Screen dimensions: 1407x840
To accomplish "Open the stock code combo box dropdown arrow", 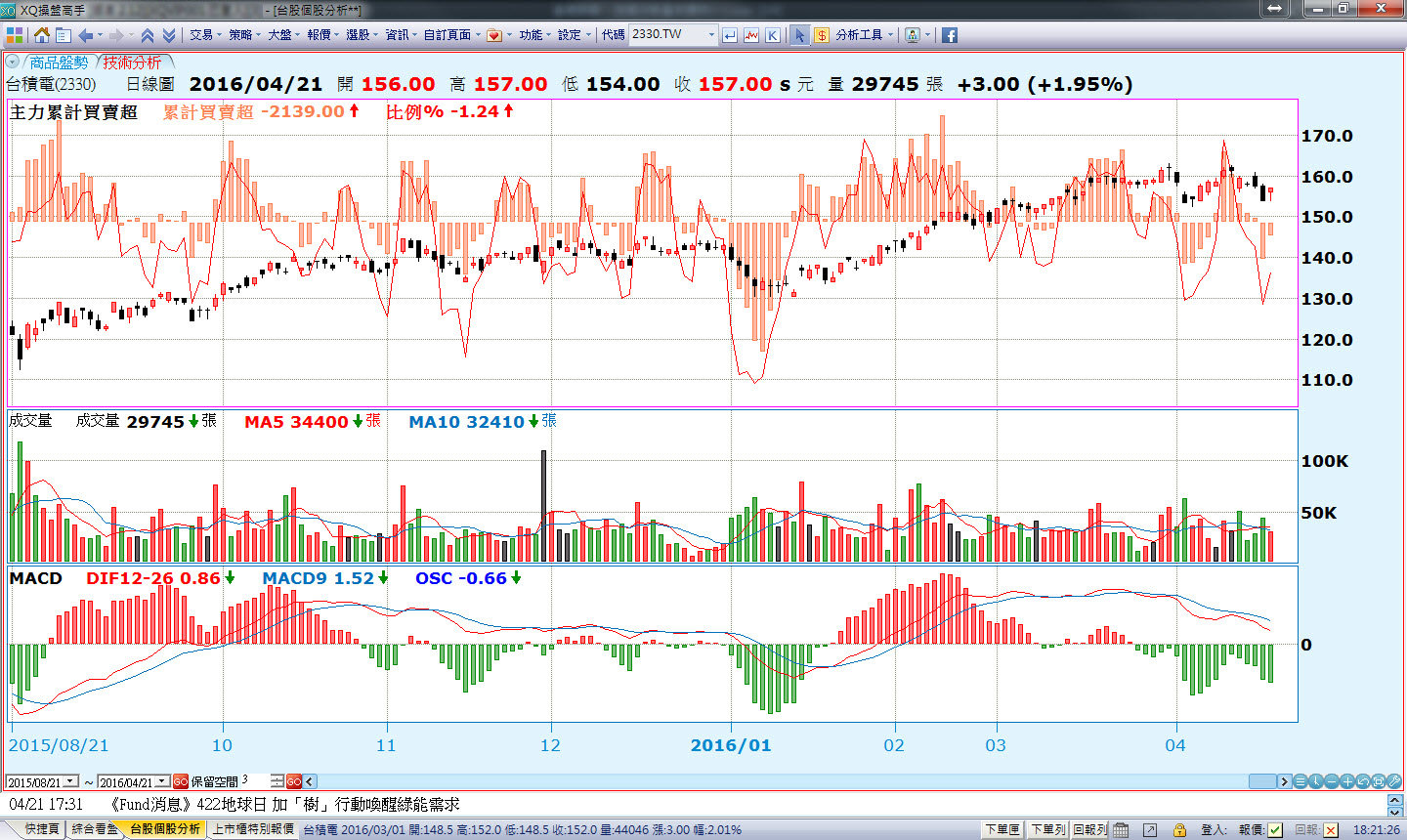I will click(710, 35).
